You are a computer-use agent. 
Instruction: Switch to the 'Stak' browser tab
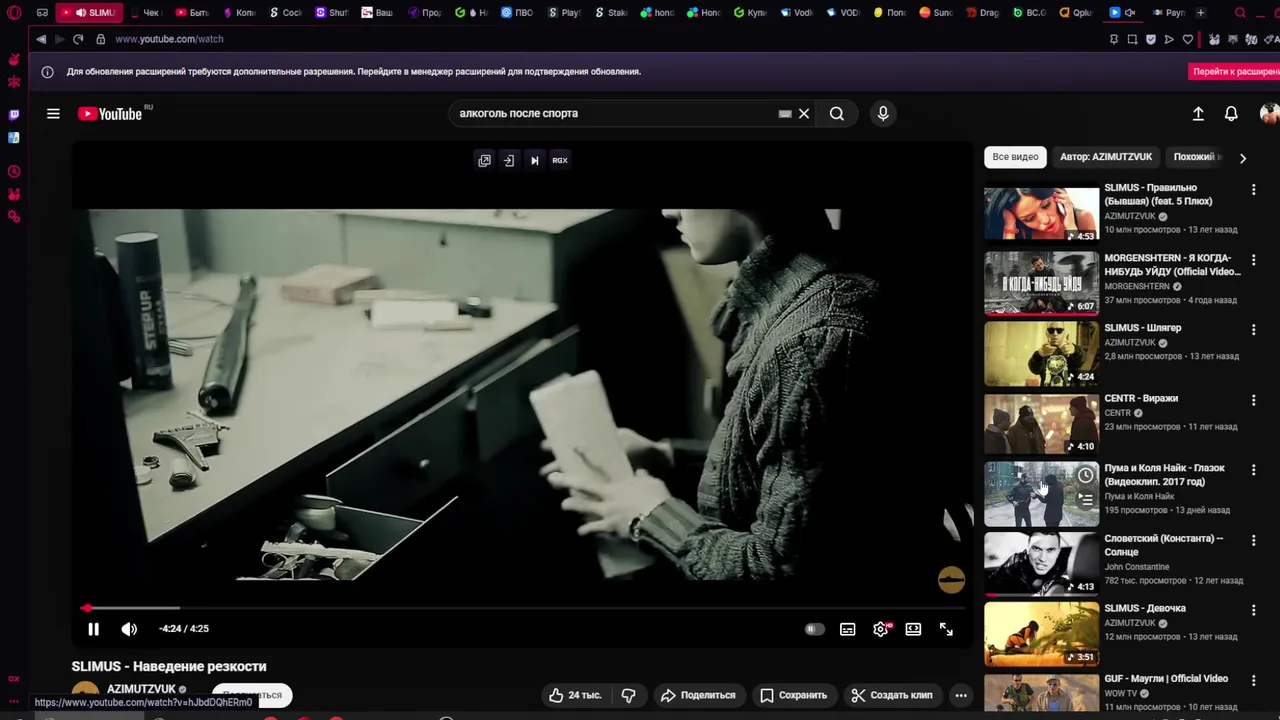[612, 13]
